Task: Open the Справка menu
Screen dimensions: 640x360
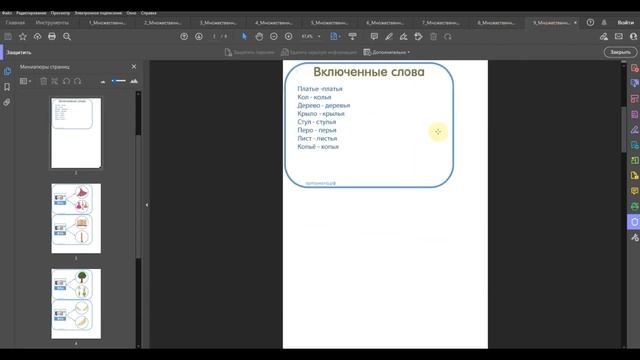Action: click(x=149, y=13)
